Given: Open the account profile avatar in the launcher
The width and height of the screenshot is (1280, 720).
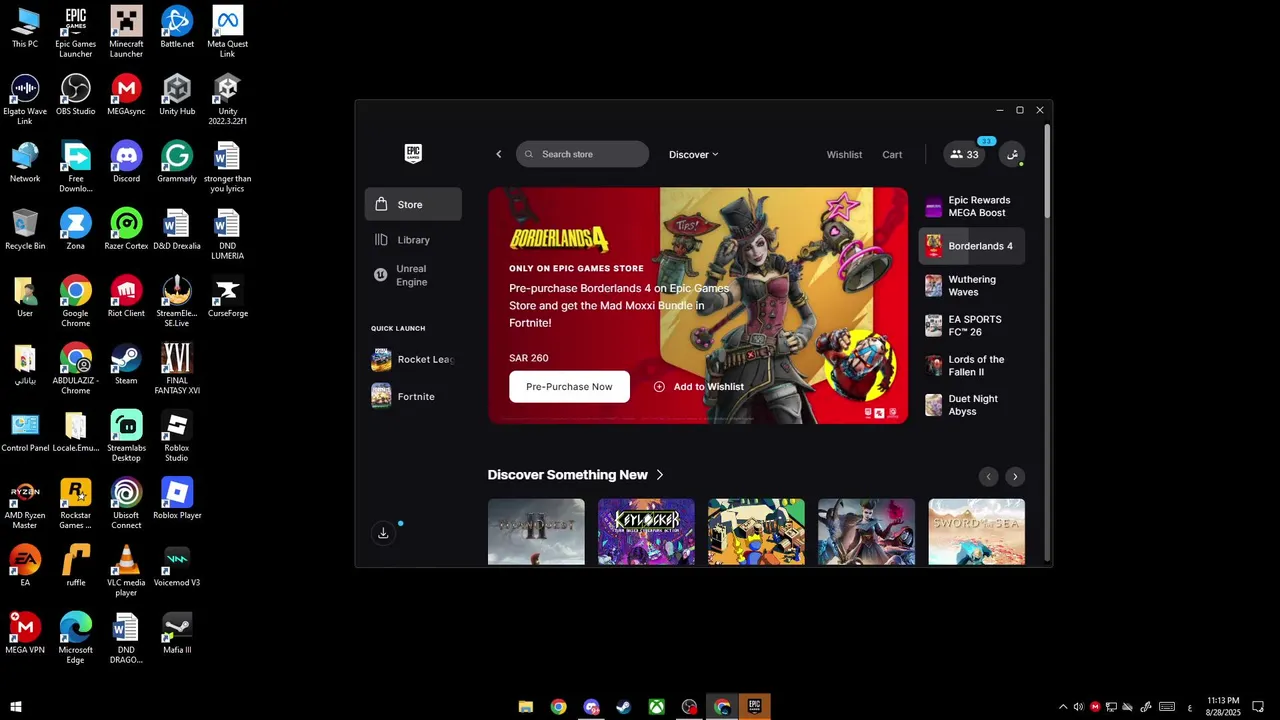Looking at the screenshot, I should coord(1012,154).
